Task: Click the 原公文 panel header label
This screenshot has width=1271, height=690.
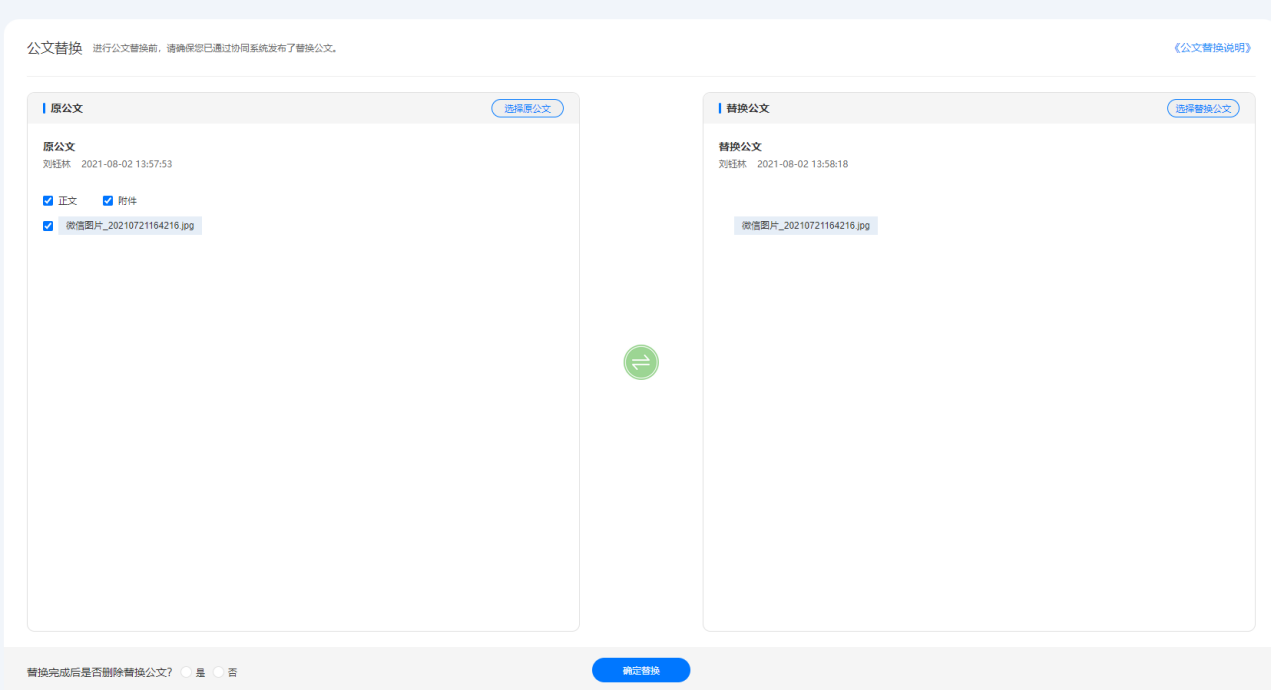Action: [67, 108]
